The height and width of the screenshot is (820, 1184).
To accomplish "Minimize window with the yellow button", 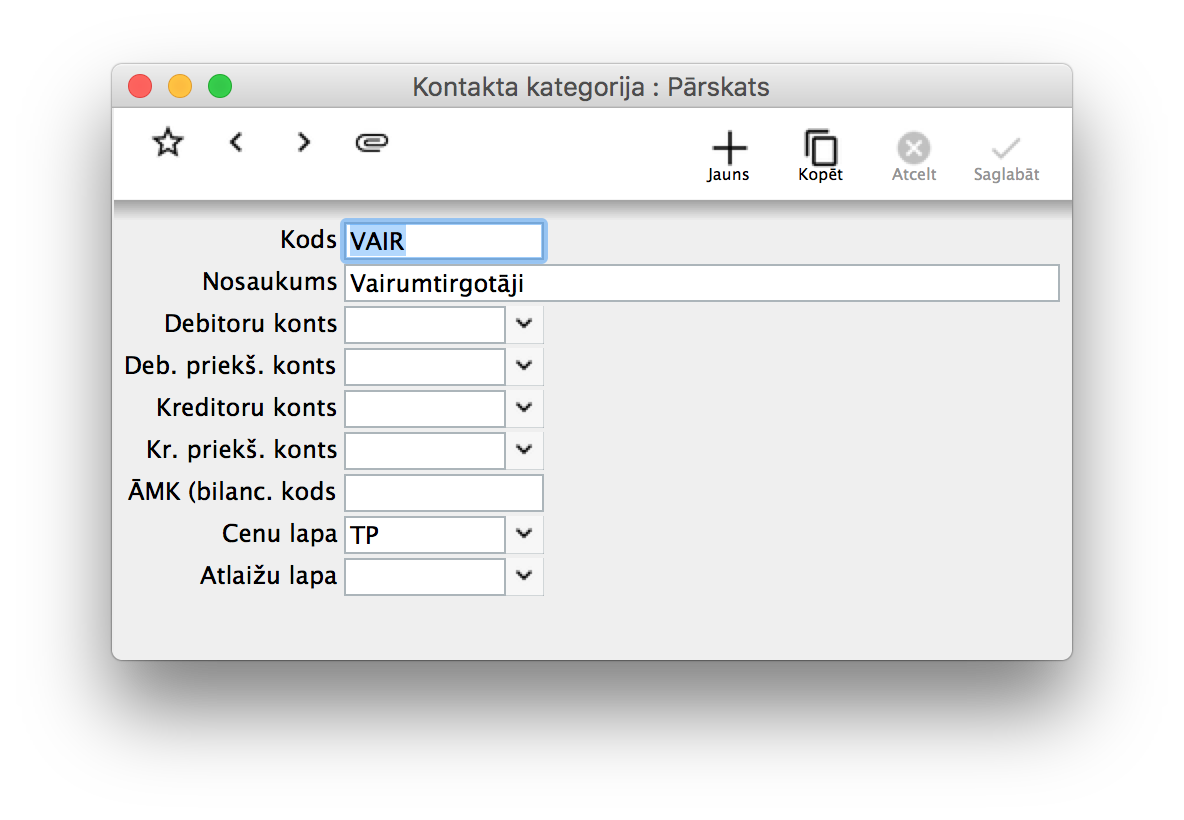I will (x=180, y=86).
